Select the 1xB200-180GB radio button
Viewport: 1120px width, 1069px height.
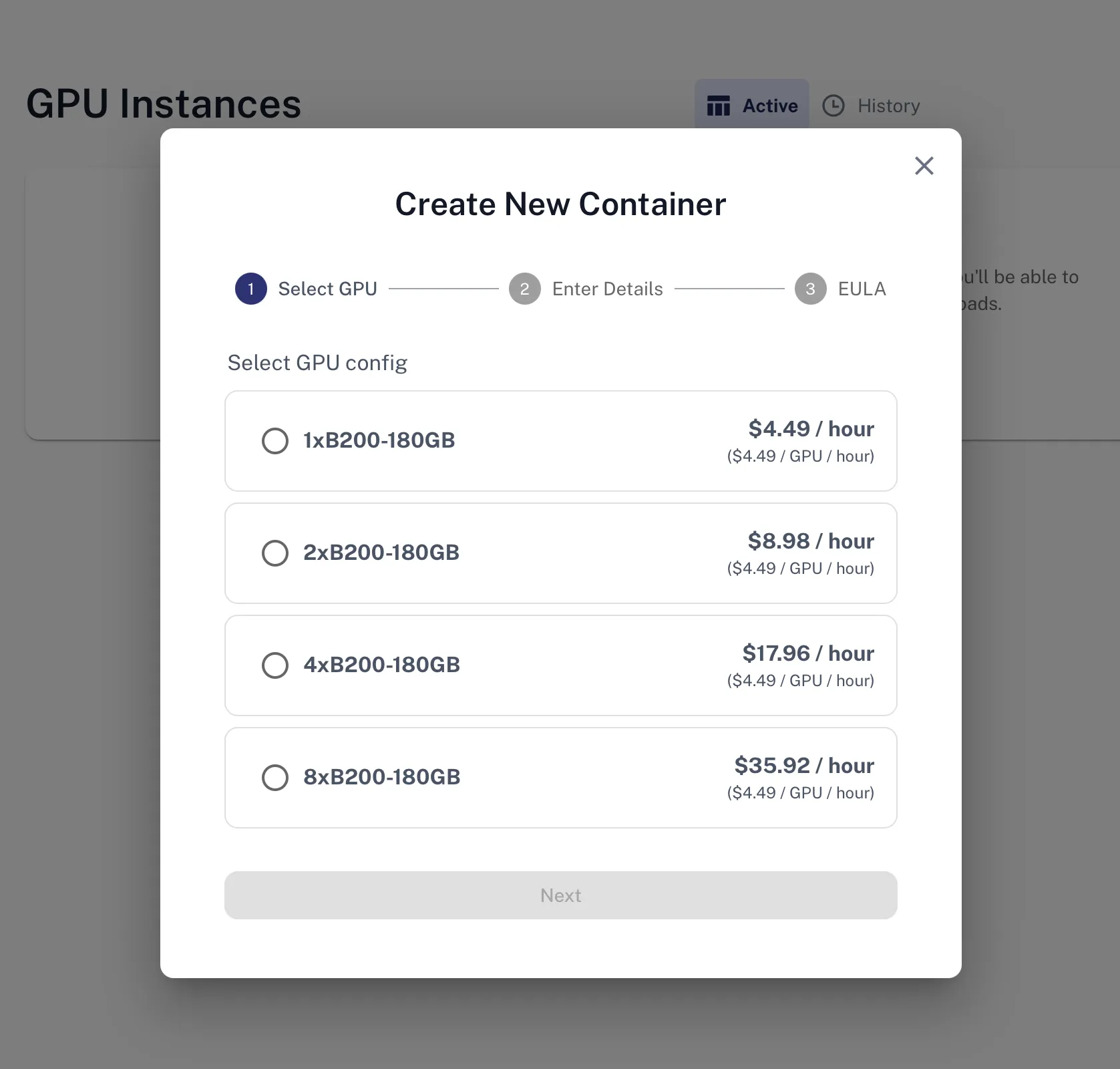pos(275,441)
